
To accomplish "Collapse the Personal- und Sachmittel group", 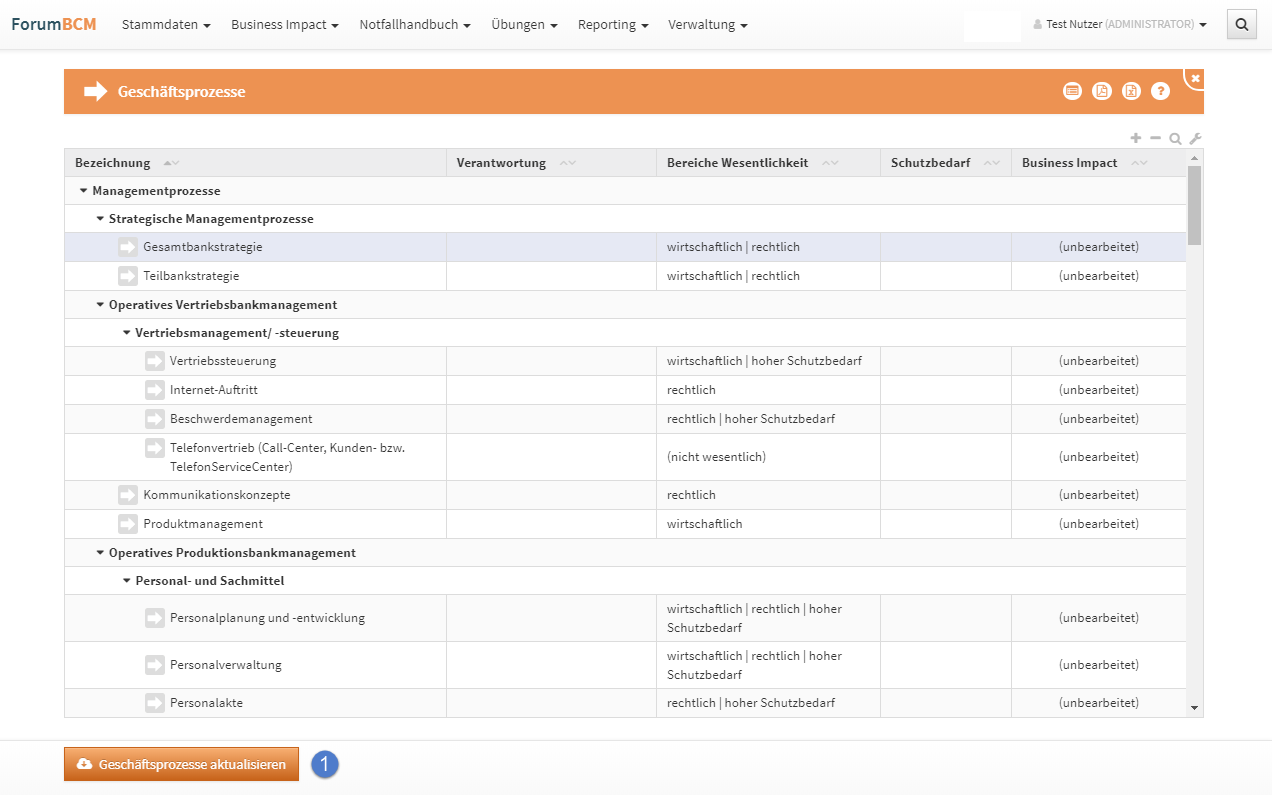I will point(126,581).
